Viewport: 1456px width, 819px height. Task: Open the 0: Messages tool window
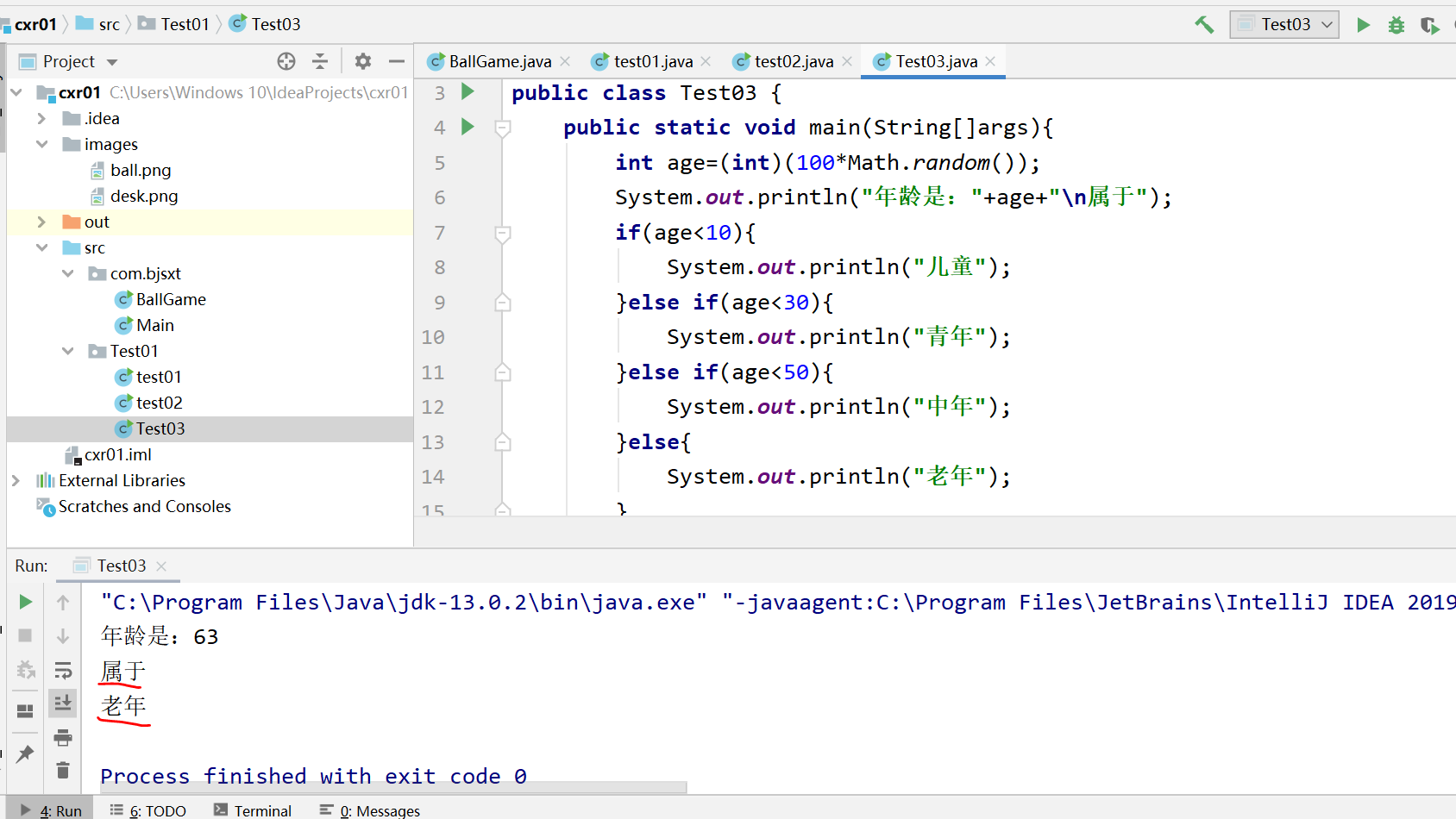(x=370, y=810)
